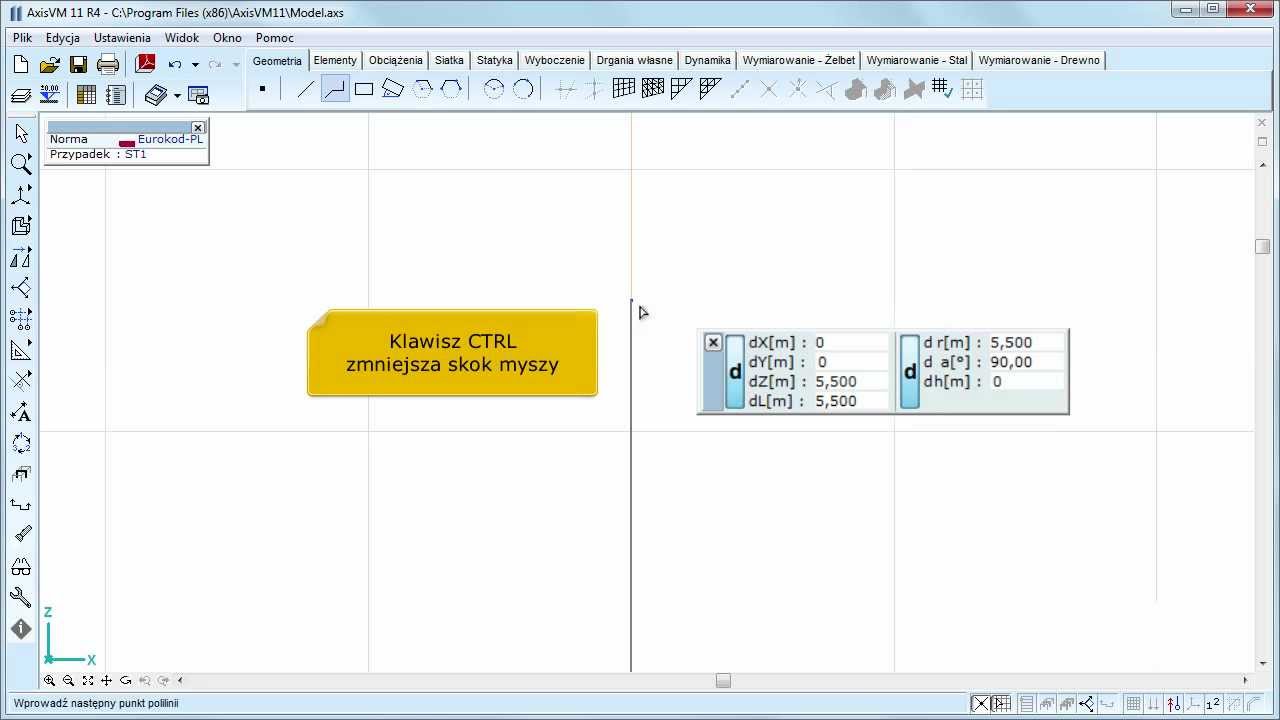
Task: Open the table browser icon
Action: (86, 95)
